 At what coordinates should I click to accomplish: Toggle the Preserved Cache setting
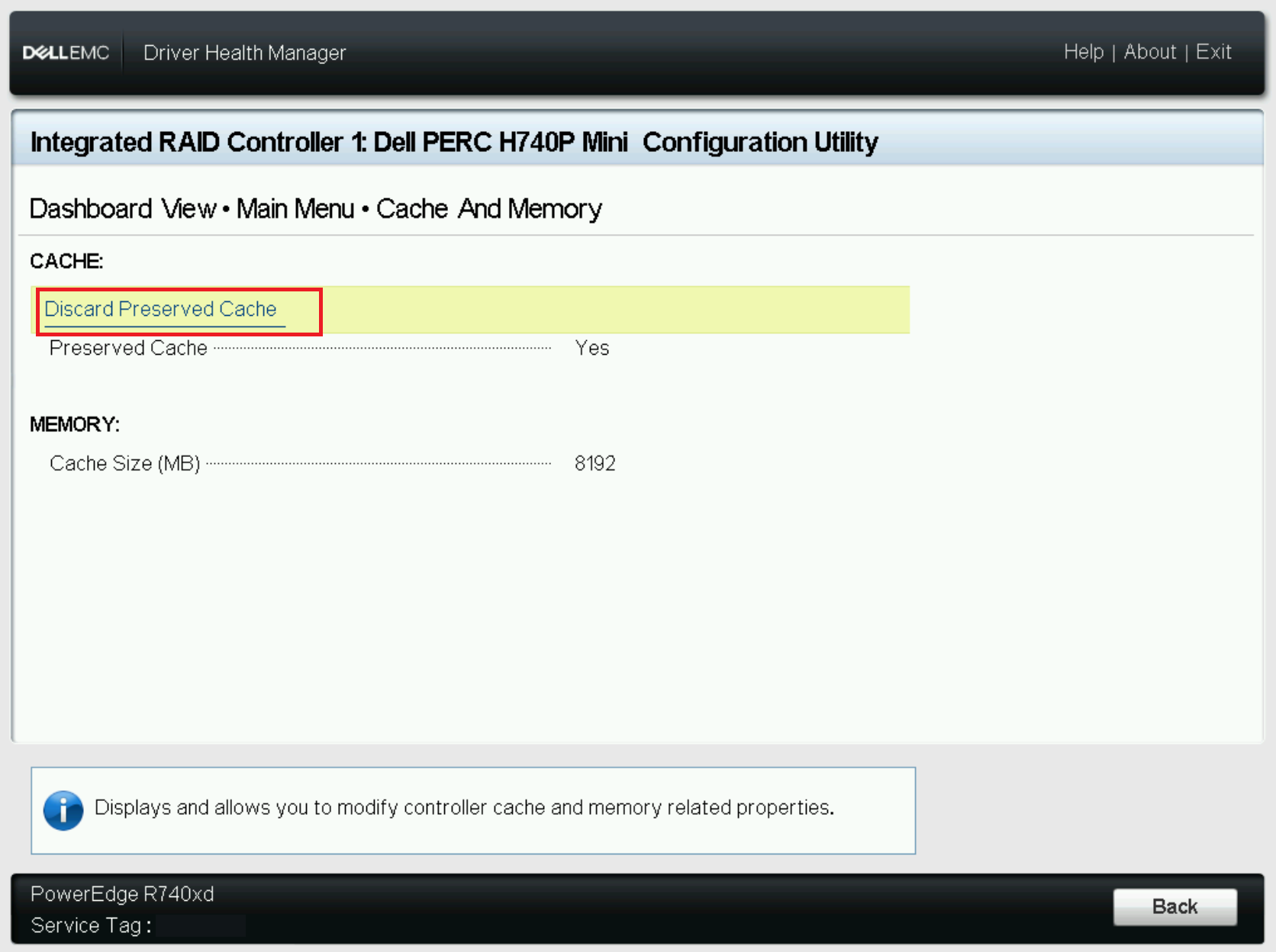128,348
